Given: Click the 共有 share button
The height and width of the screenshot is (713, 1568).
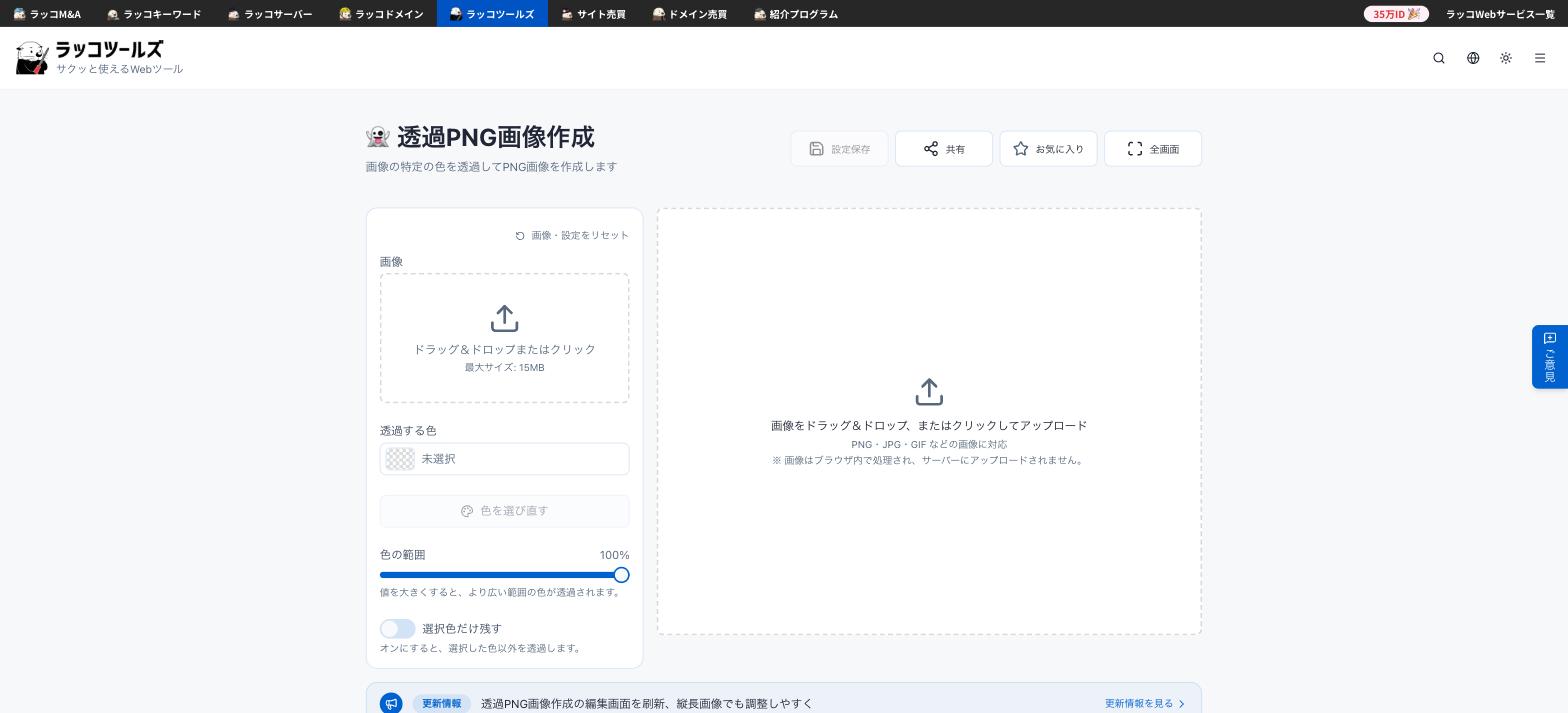Looking at the screenshot, I should click(x=944, y=149).
